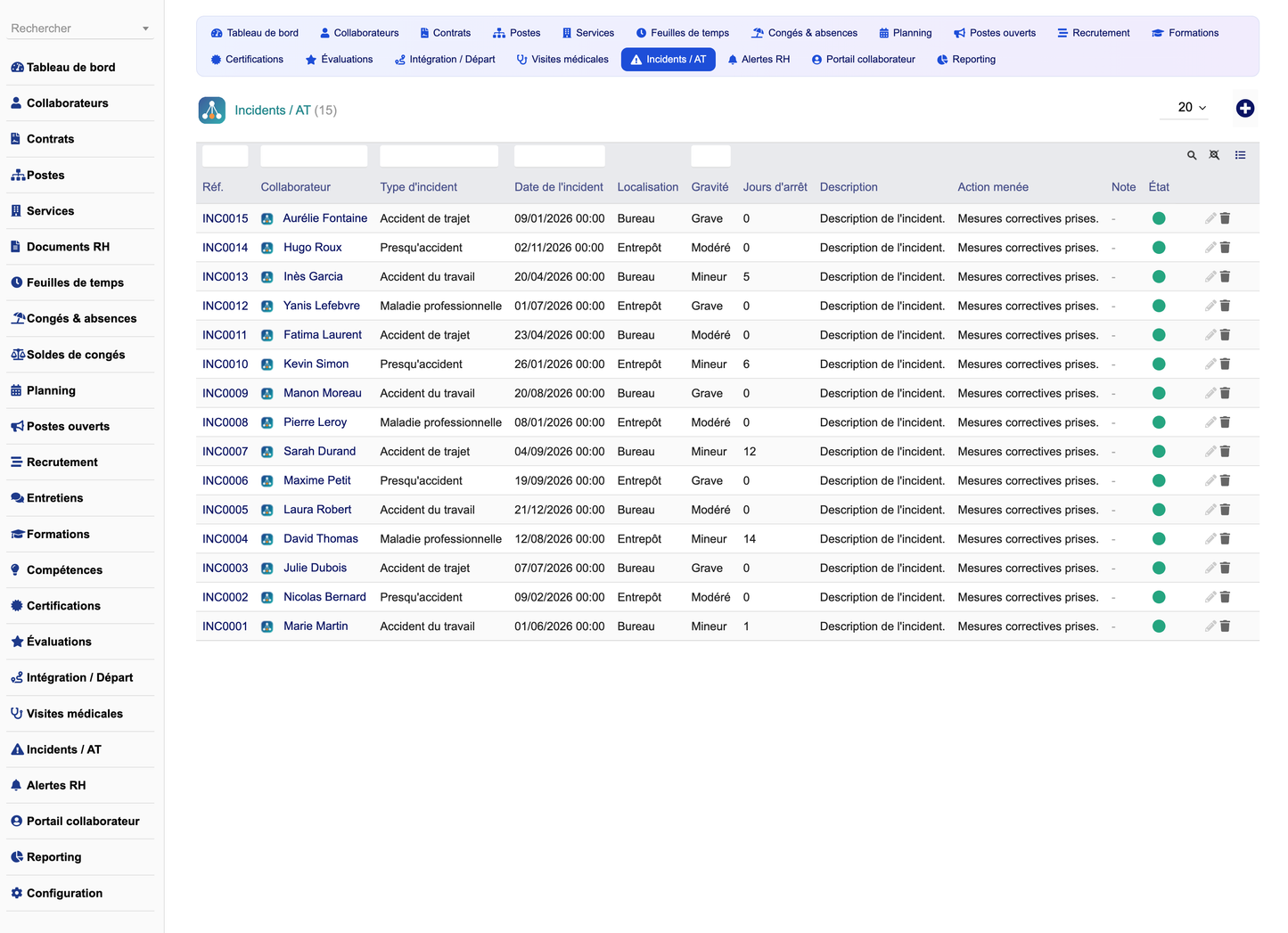Viewport: 1288px width, 933px height.
Task: Click the Incidents / AT module logo icon
Action: [x=211, y=110]
